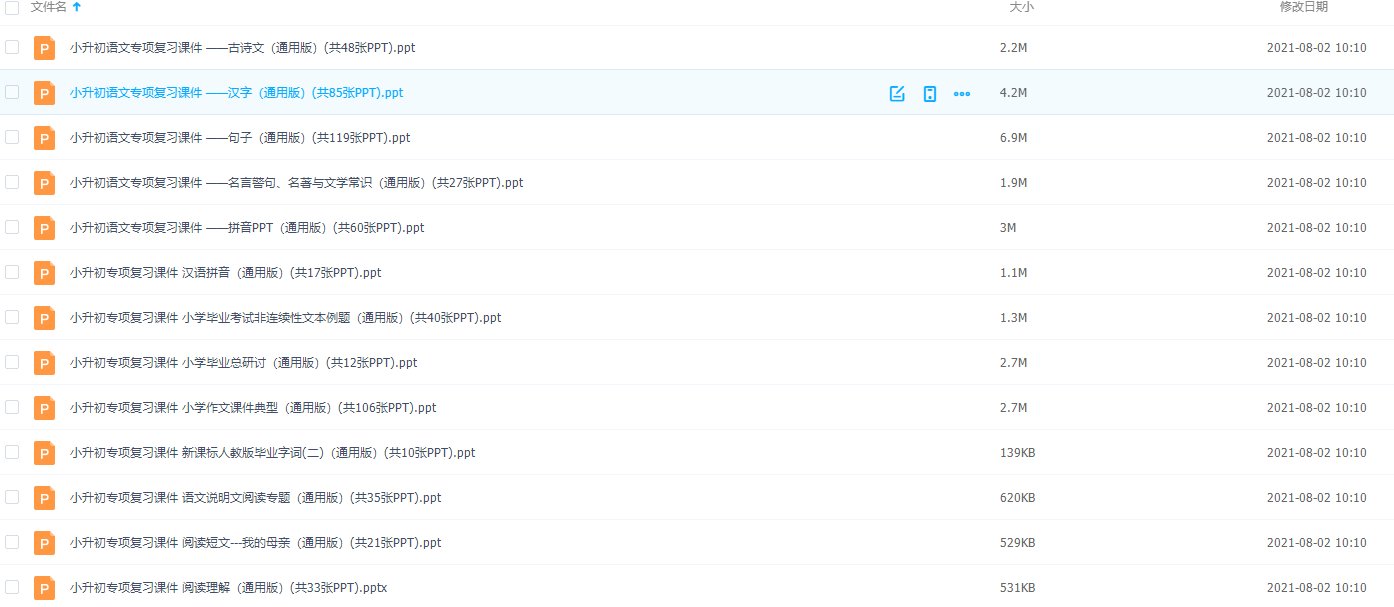
Task: Sort the list by 大小 column header
Action: pyautogui.click(x=1021, y=7)
